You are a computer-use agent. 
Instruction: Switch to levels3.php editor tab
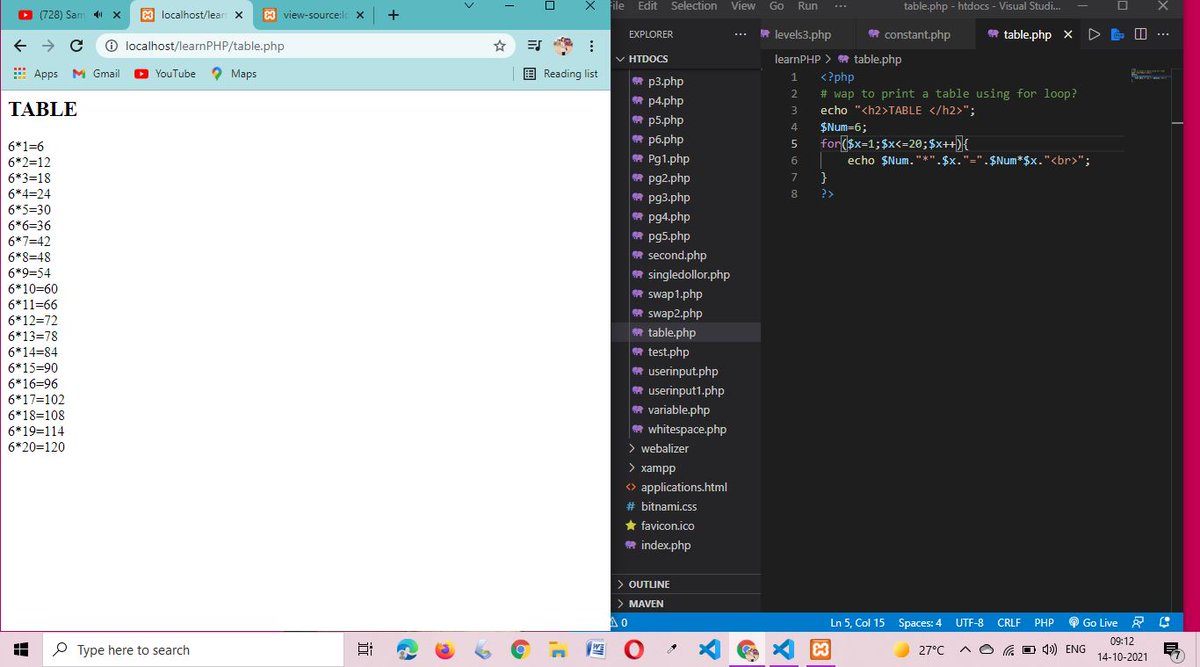802,34
